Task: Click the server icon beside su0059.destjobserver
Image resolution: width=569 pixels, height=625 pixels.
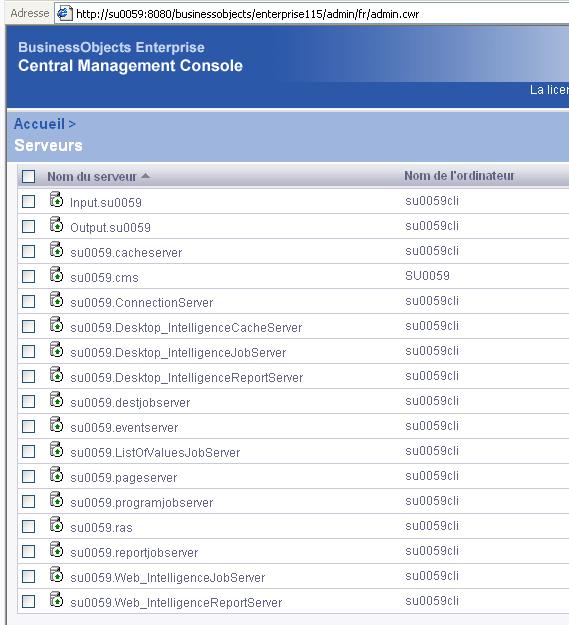Action: pos(56,400)
